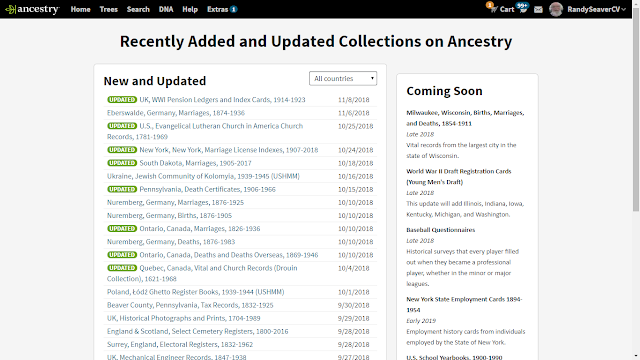This screenshot has width=640, height=360.
Task: Open England & Scotland, Select Cemetery Registers
Action: pyautogui.click(x=198, y=331)
